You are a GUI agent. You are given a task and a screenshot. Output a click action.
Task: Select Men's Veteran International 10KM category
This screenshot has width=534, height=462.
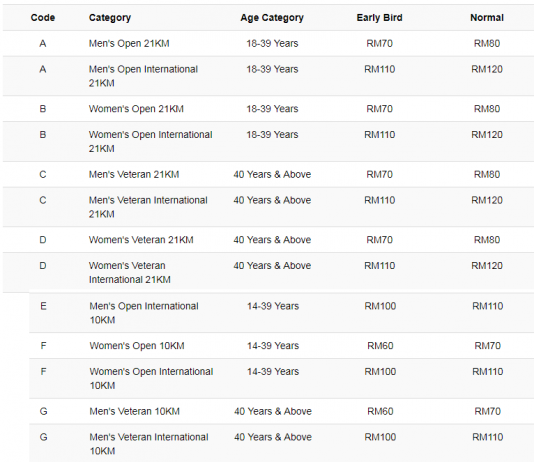click(149, 444)
